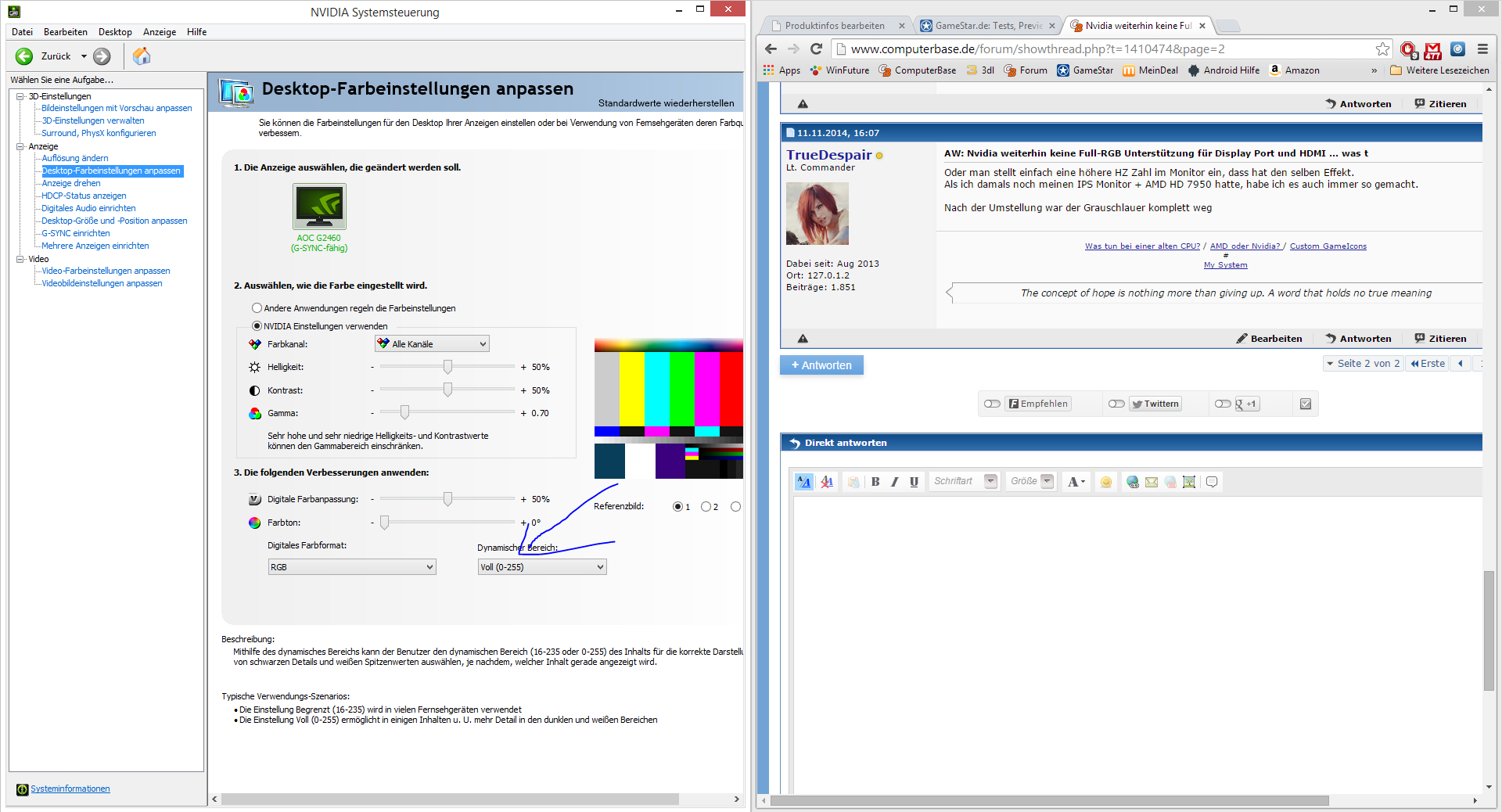The height and width of the screenshot is (812, 1502).
Task: Open the Dynamischer Bereich dropdown
Action: point(542,567)
